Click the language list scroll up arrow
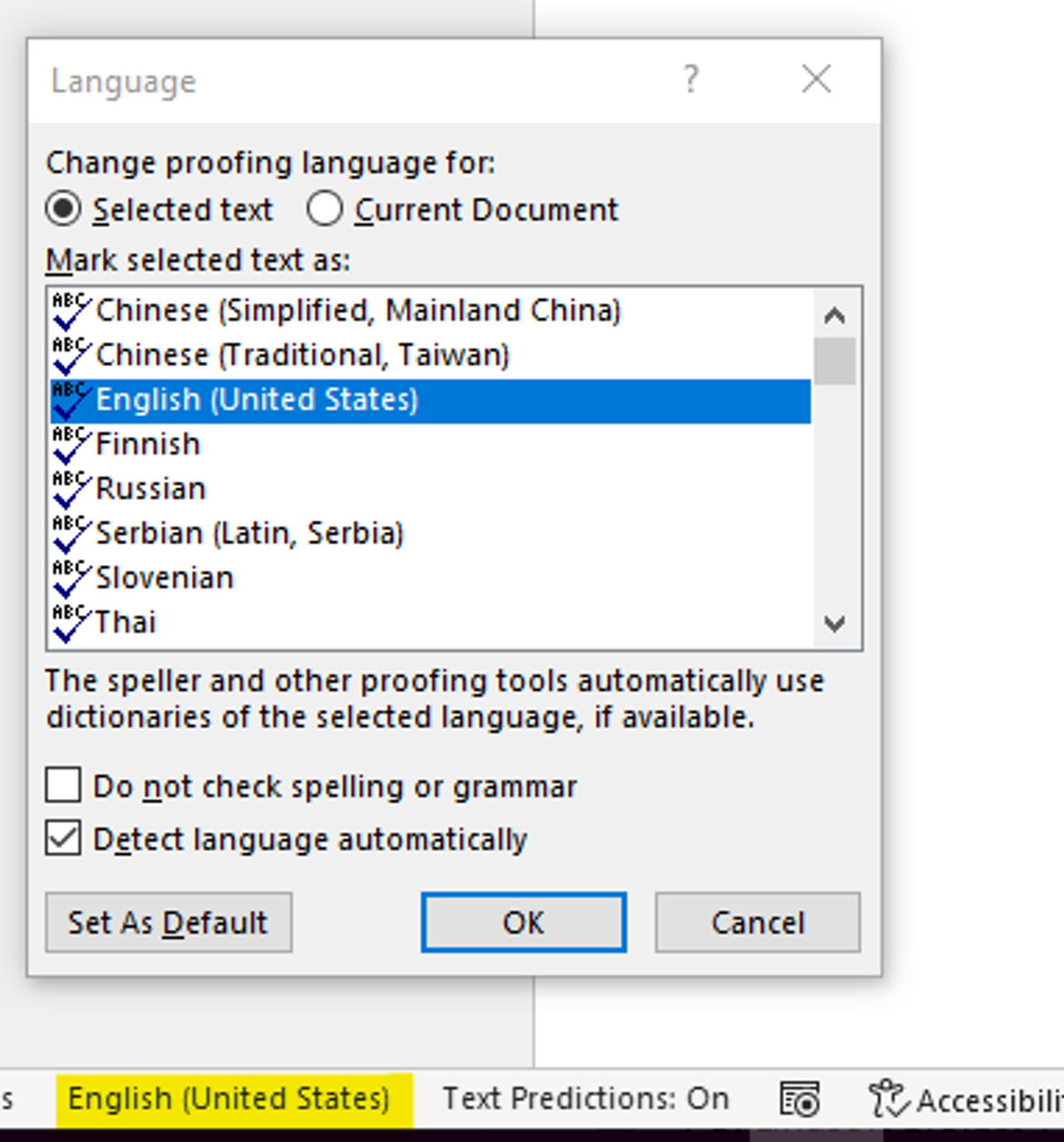1064x1142 pixels. coord(834,315)
